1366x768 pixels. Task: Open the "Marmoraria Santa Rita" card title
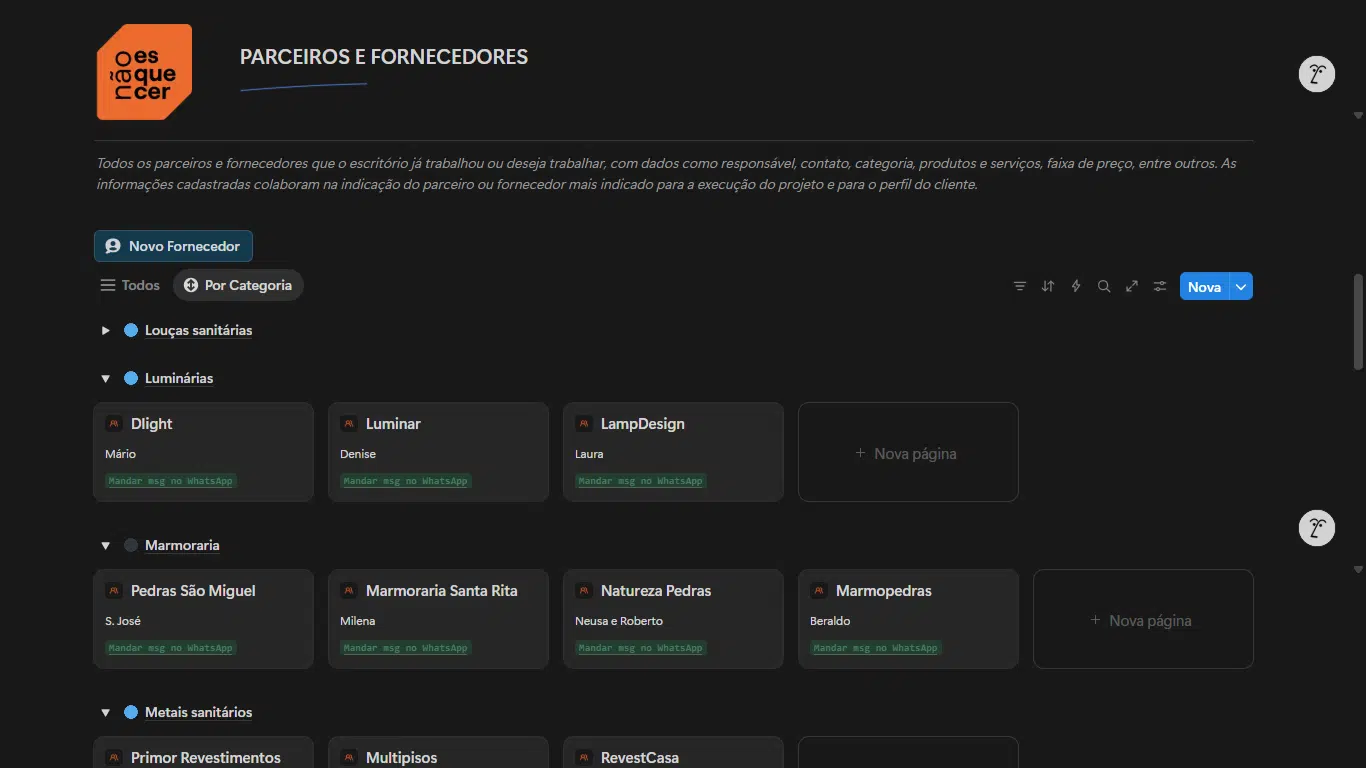tap(442, 591)
